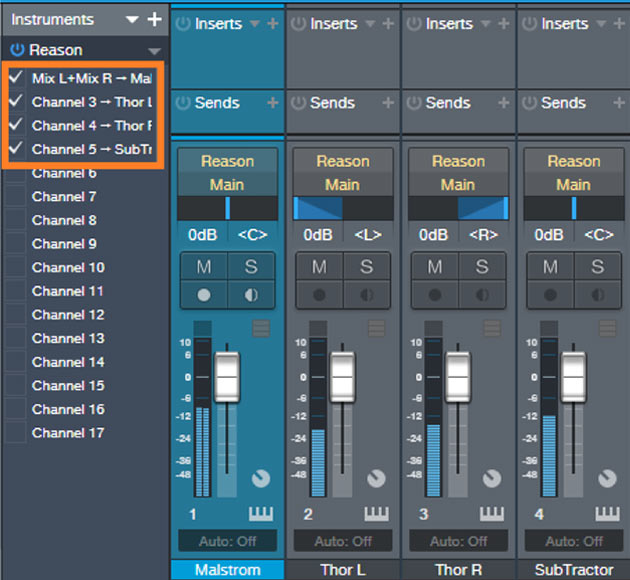Expand the Reason instrument dropdown menu

tap(153, 51)
